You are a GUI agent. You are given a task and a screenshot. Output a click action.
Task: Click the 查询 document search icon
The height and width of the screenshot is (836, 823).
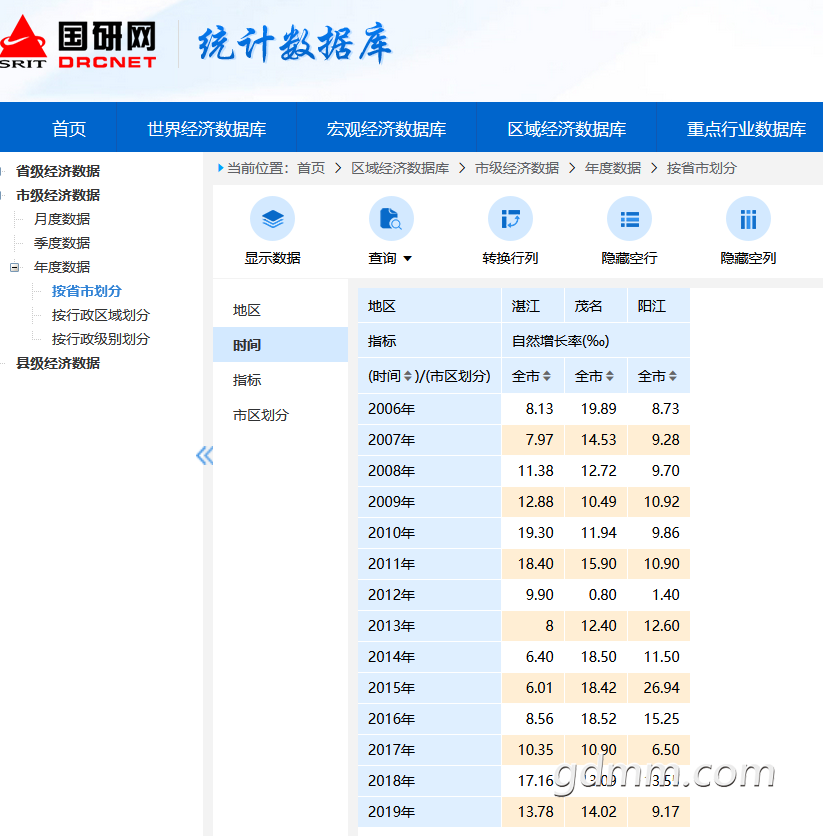click(391, 219)
